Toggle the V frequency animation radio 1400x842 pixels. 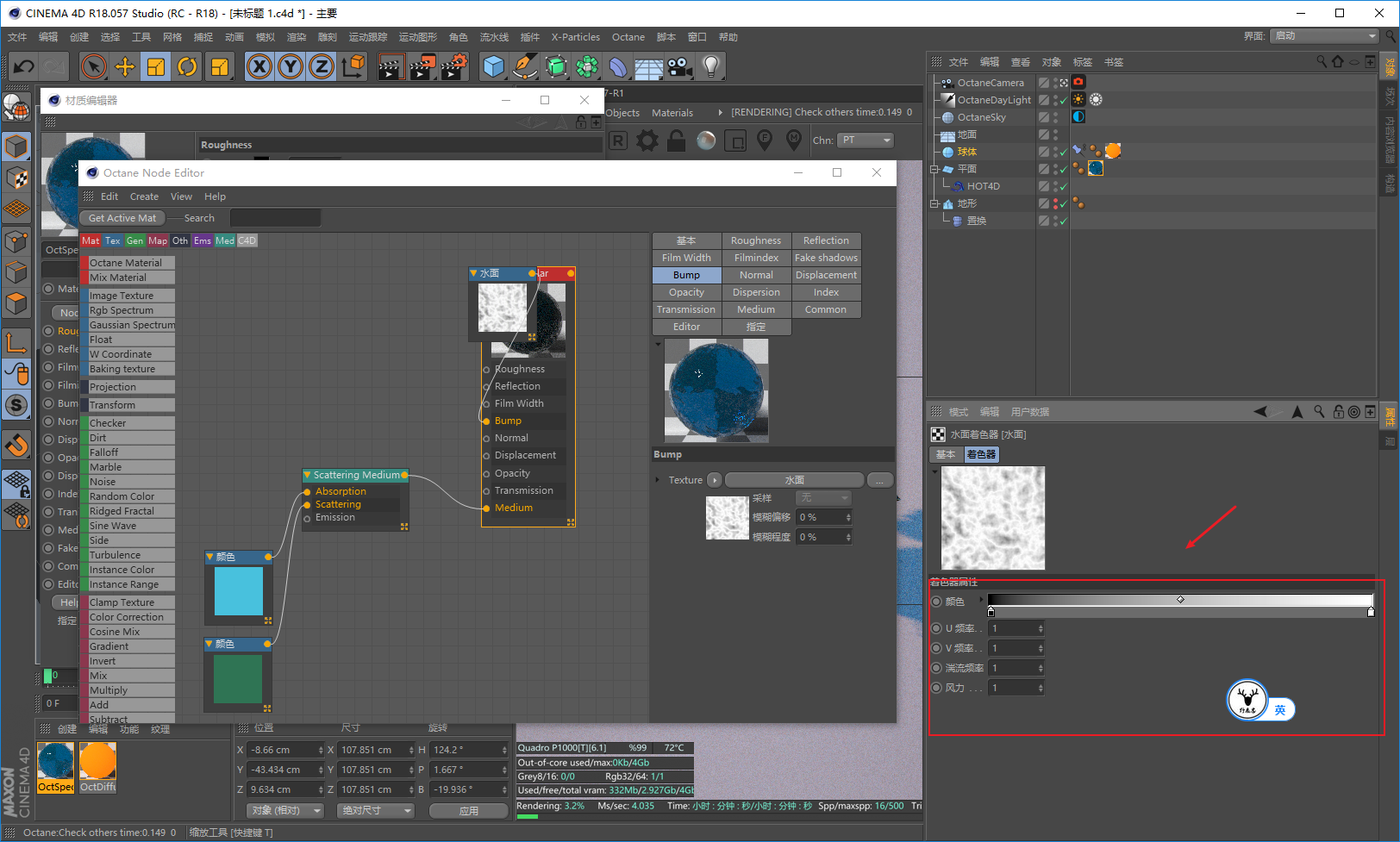pyautogui.click(x=937, y=648)
